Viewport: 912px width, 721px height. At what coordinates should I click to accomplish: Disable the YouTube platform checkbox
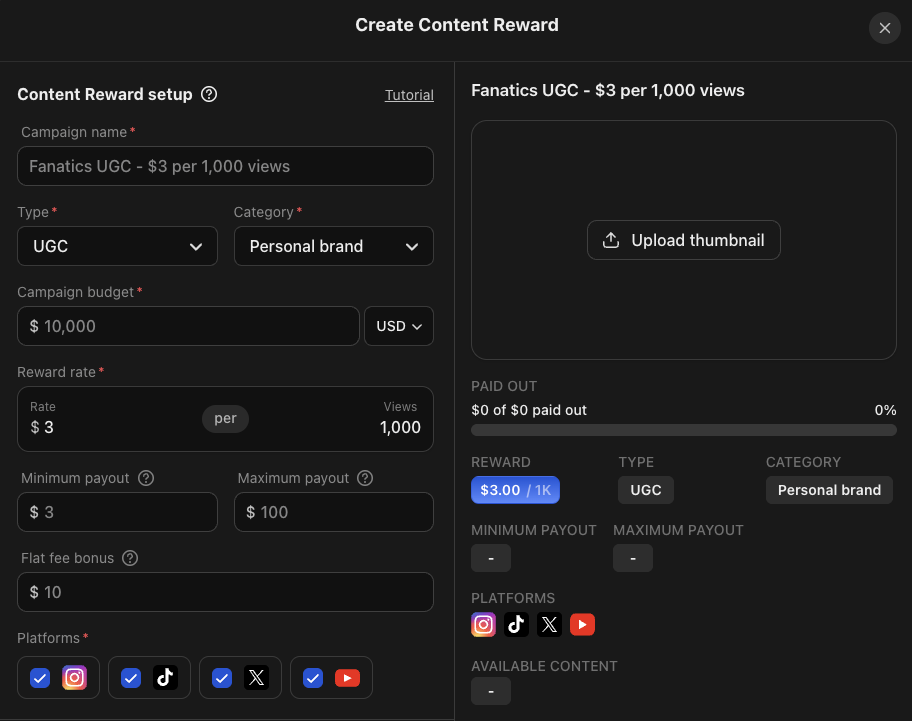[312, 677]
